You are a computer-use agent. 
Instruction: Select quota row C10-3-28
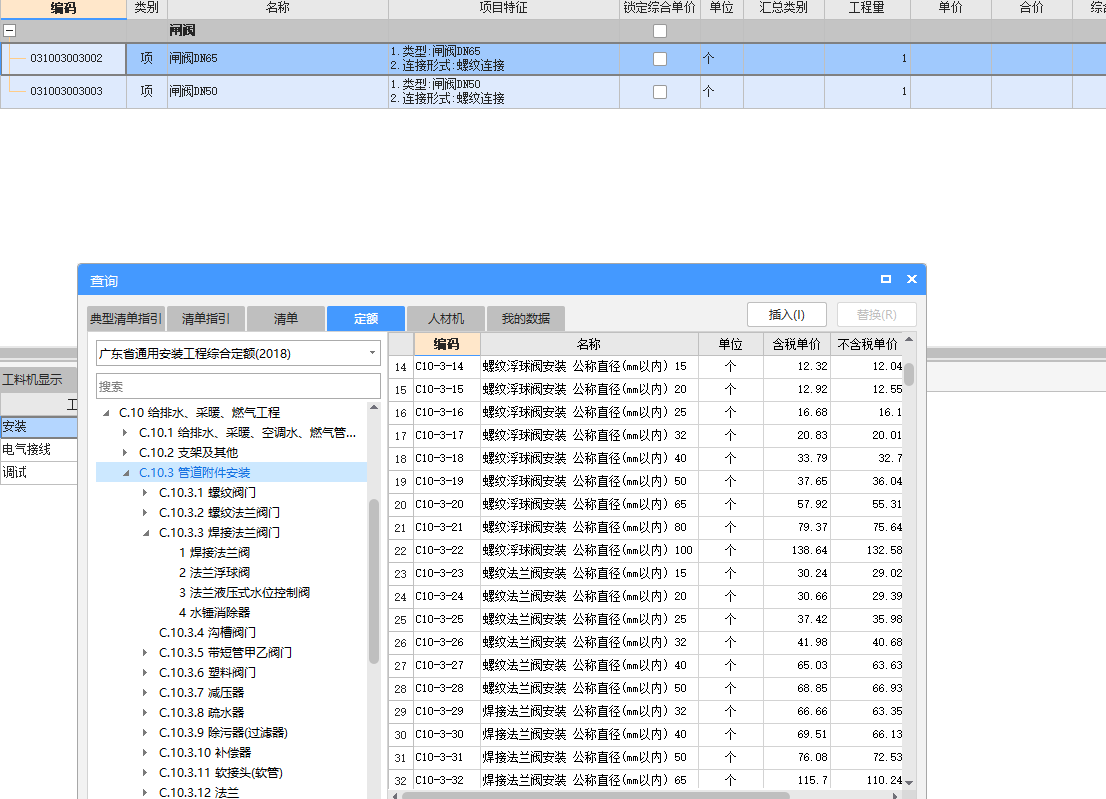645,688
